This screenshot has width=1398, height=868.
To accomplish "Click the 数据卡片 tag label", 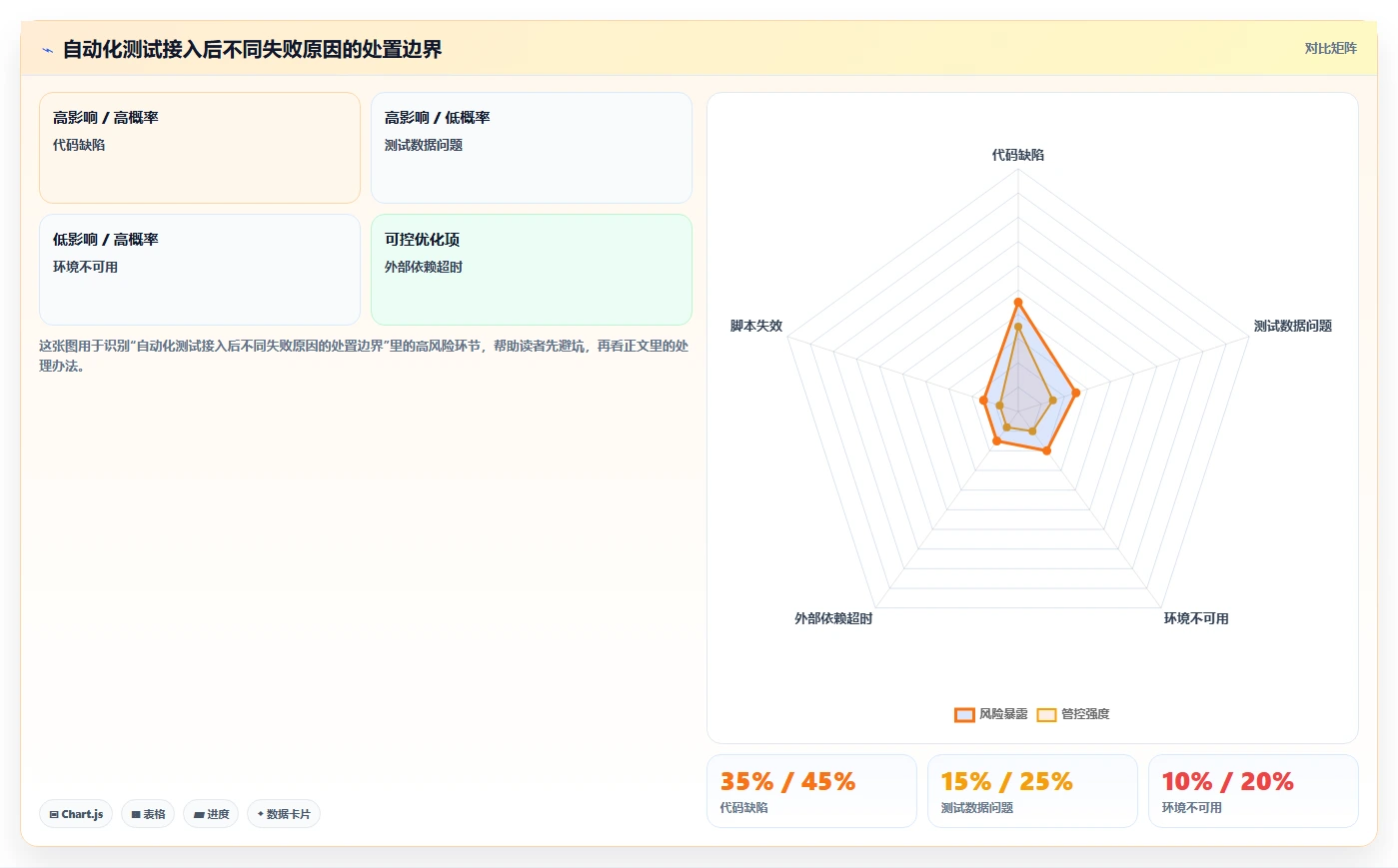I will tap(288, 814).
